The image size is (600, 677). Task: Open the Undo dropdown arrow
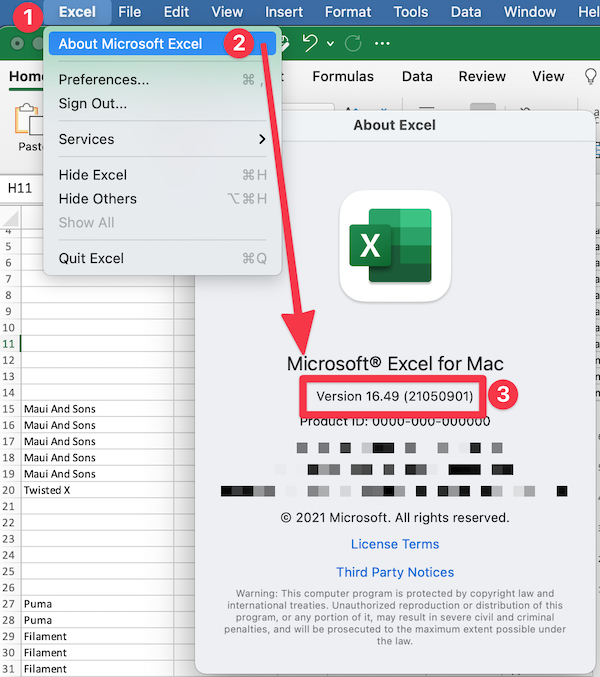[330, 45]
